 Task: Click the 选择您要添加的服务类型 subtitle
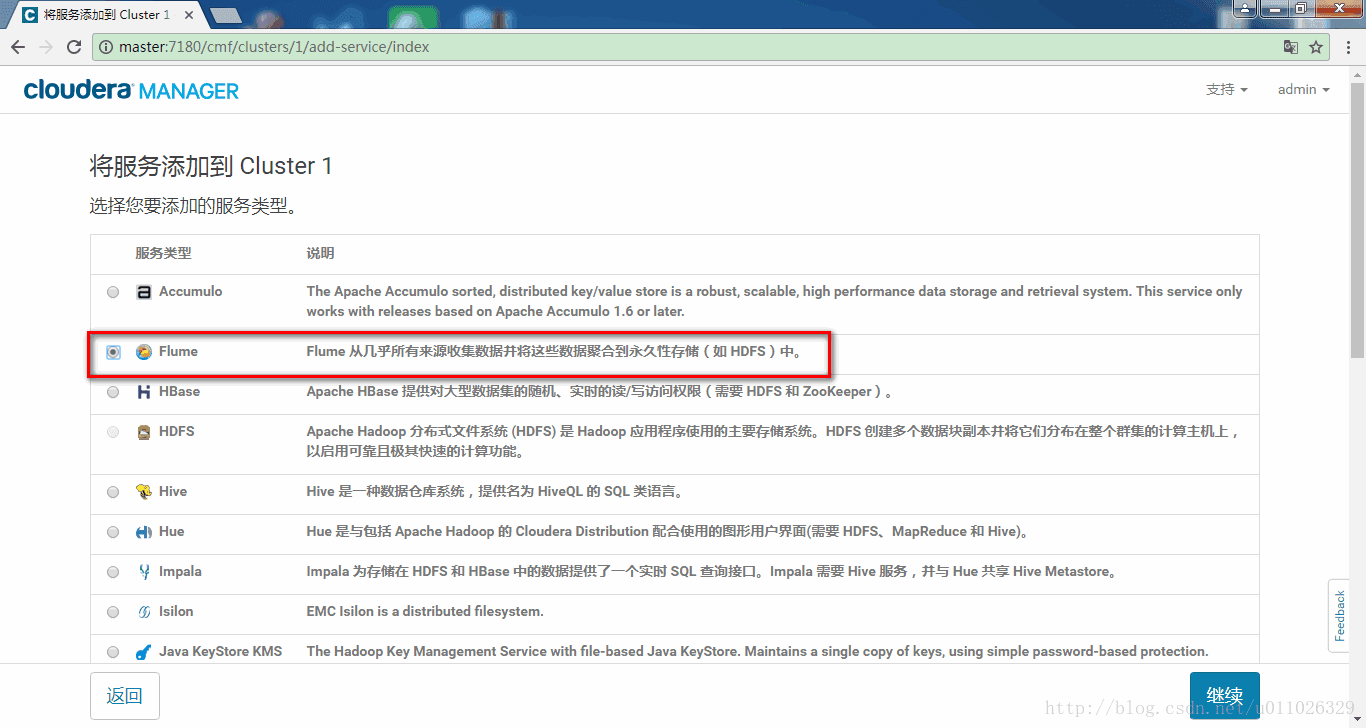[197, 207]
